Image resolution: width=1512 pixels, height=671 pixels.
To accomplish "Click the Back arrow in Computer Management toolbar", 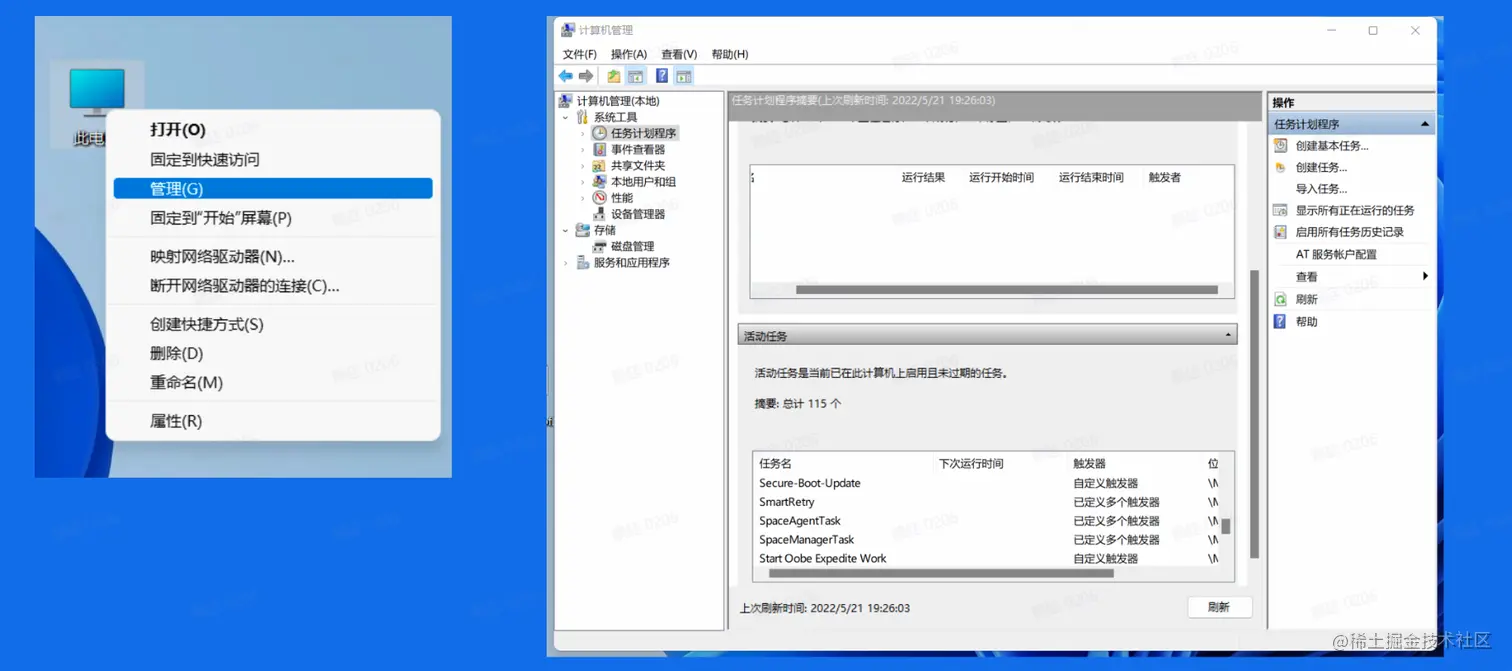I will 566,76.
